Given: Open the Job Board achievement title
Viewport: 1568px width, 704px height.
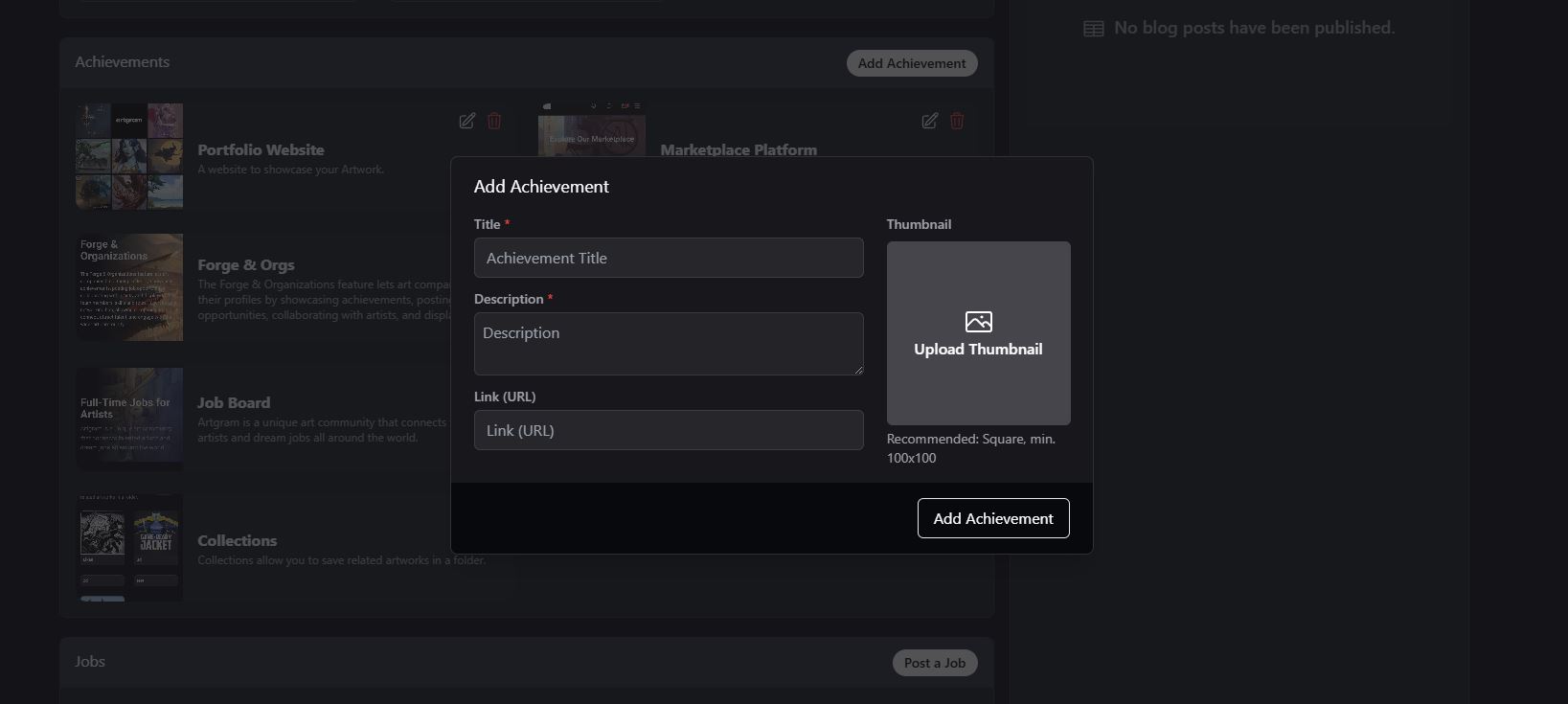Looking at the screenshot, I should [x=234, y=402].
